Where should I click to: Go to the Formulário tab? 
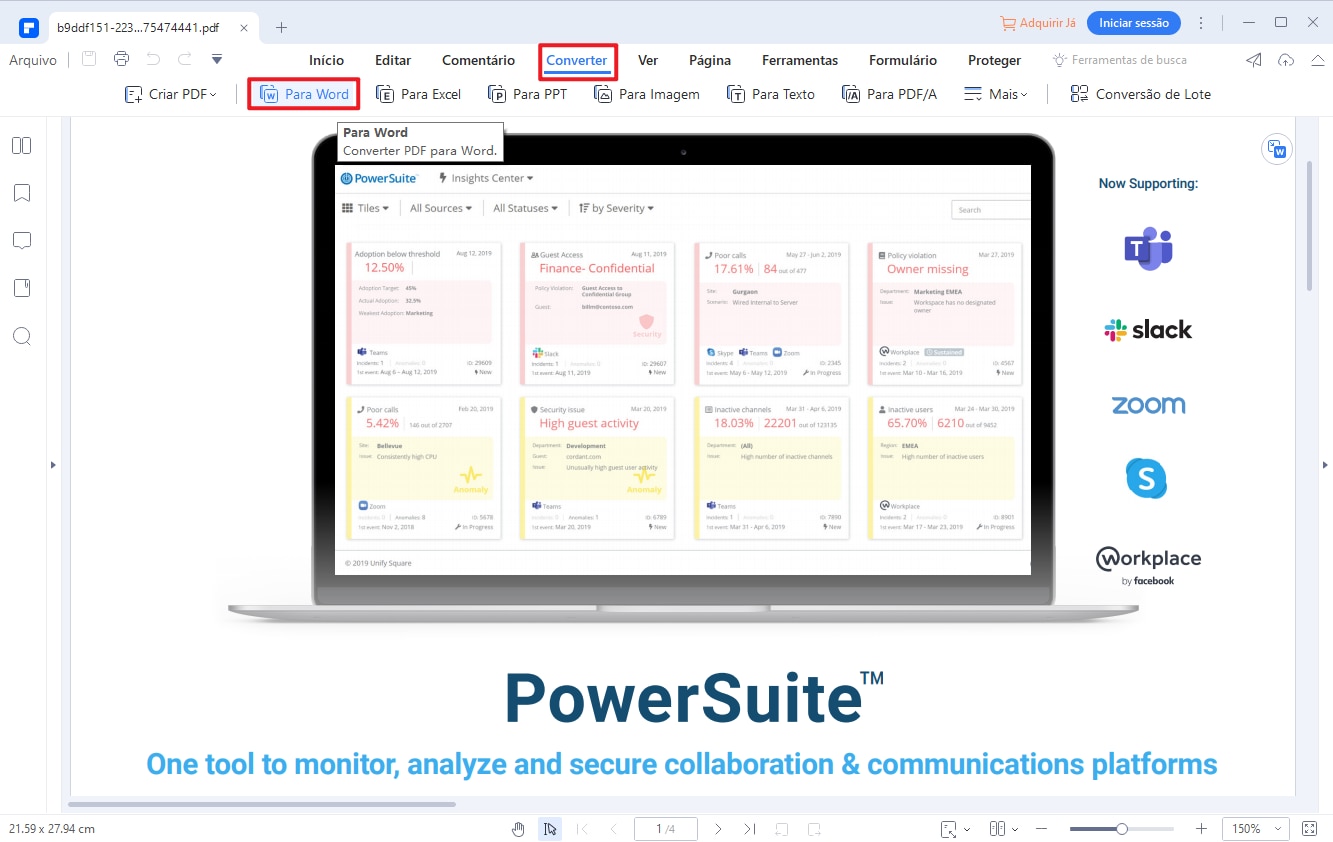pos(903,60)
